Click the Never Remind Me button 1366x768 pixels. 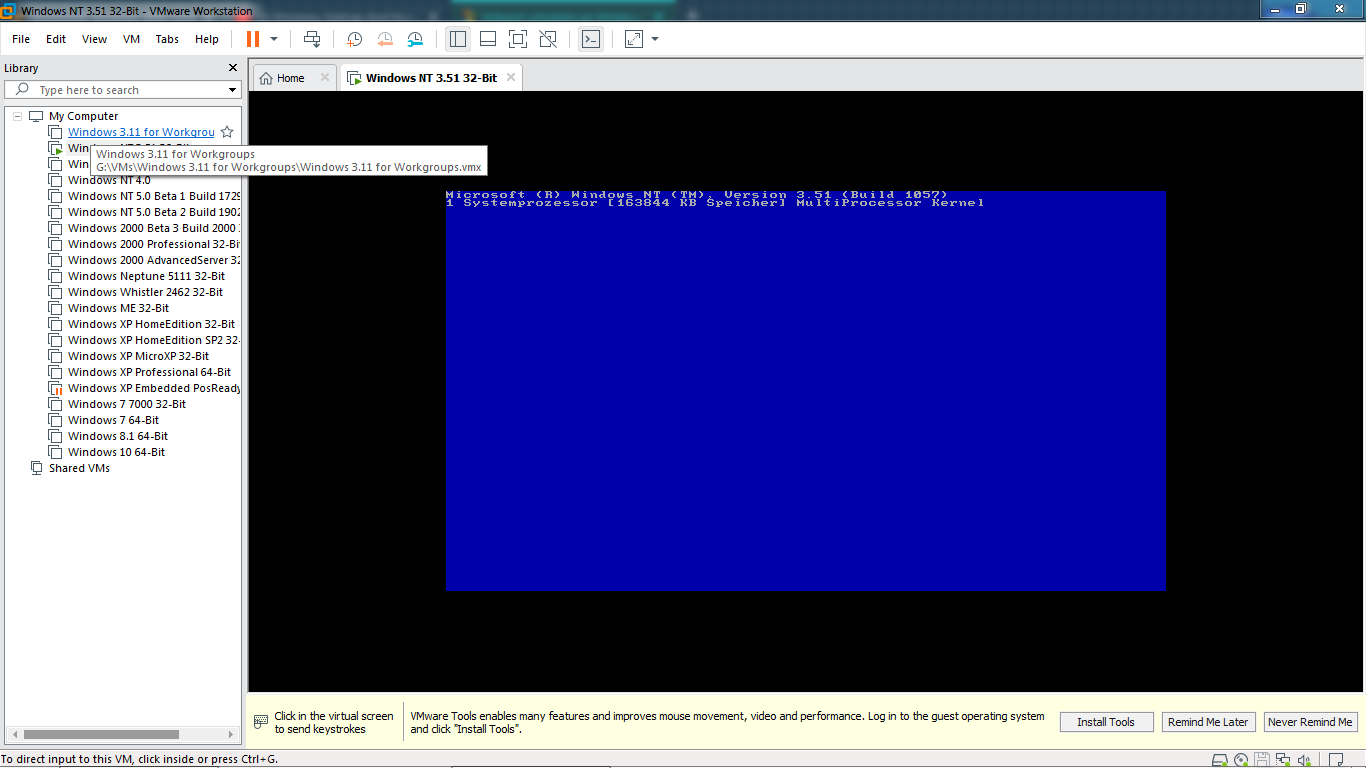coord(1309,722)
